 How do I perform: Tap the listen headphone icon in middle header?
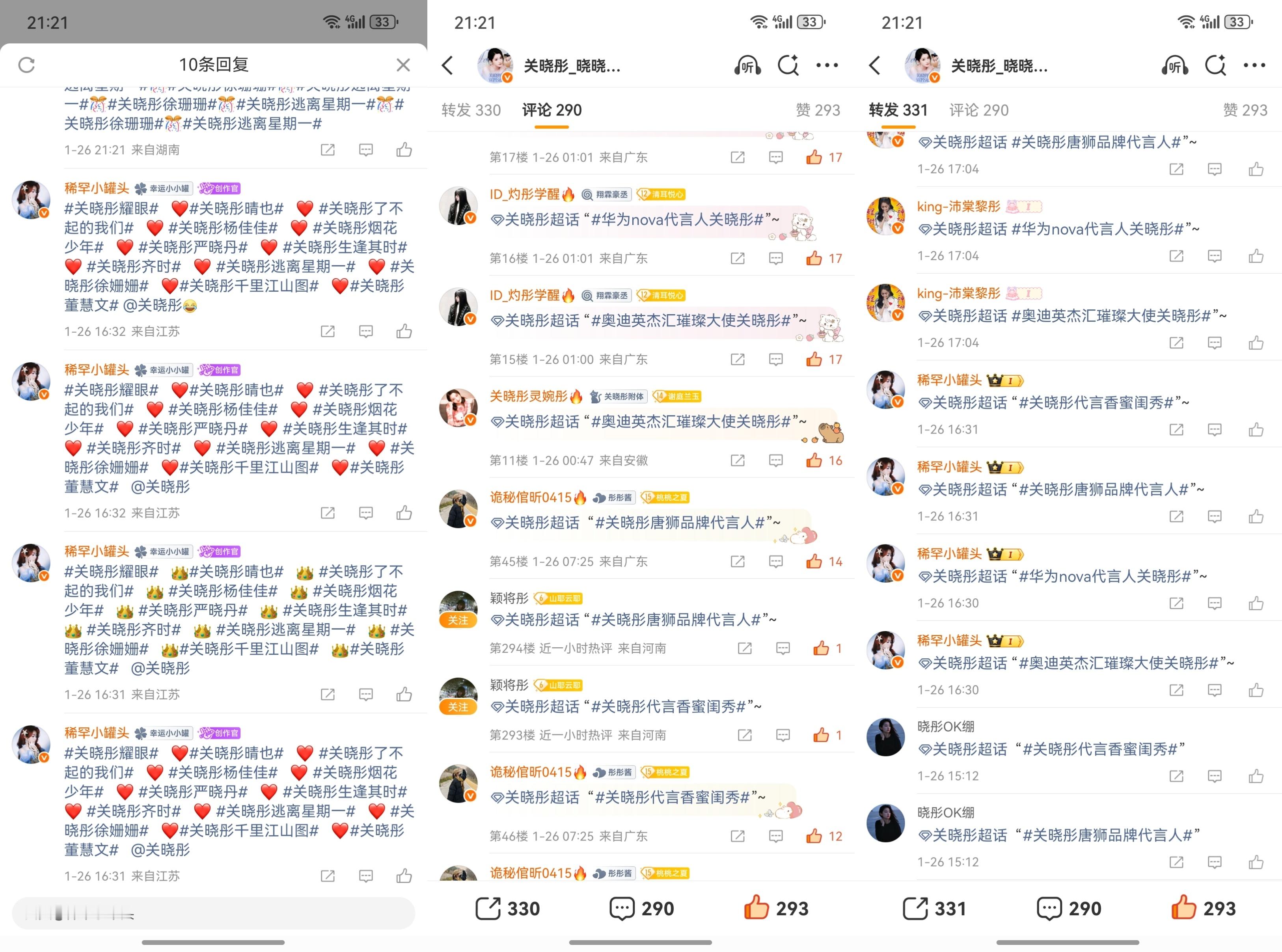point(747,66)
